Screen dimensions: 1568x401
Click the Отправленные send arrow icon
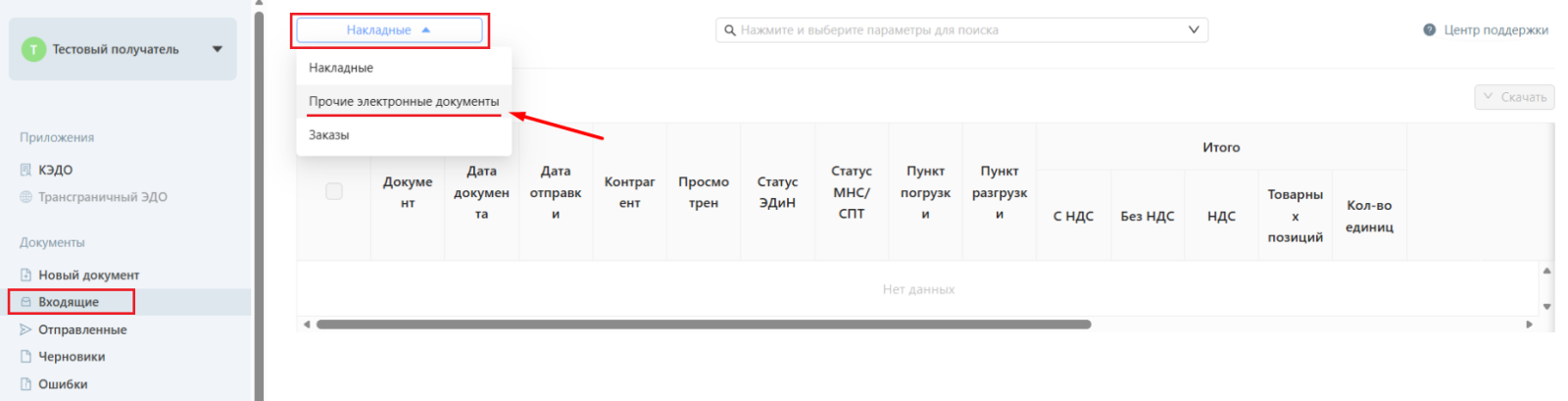coord(26,329)
